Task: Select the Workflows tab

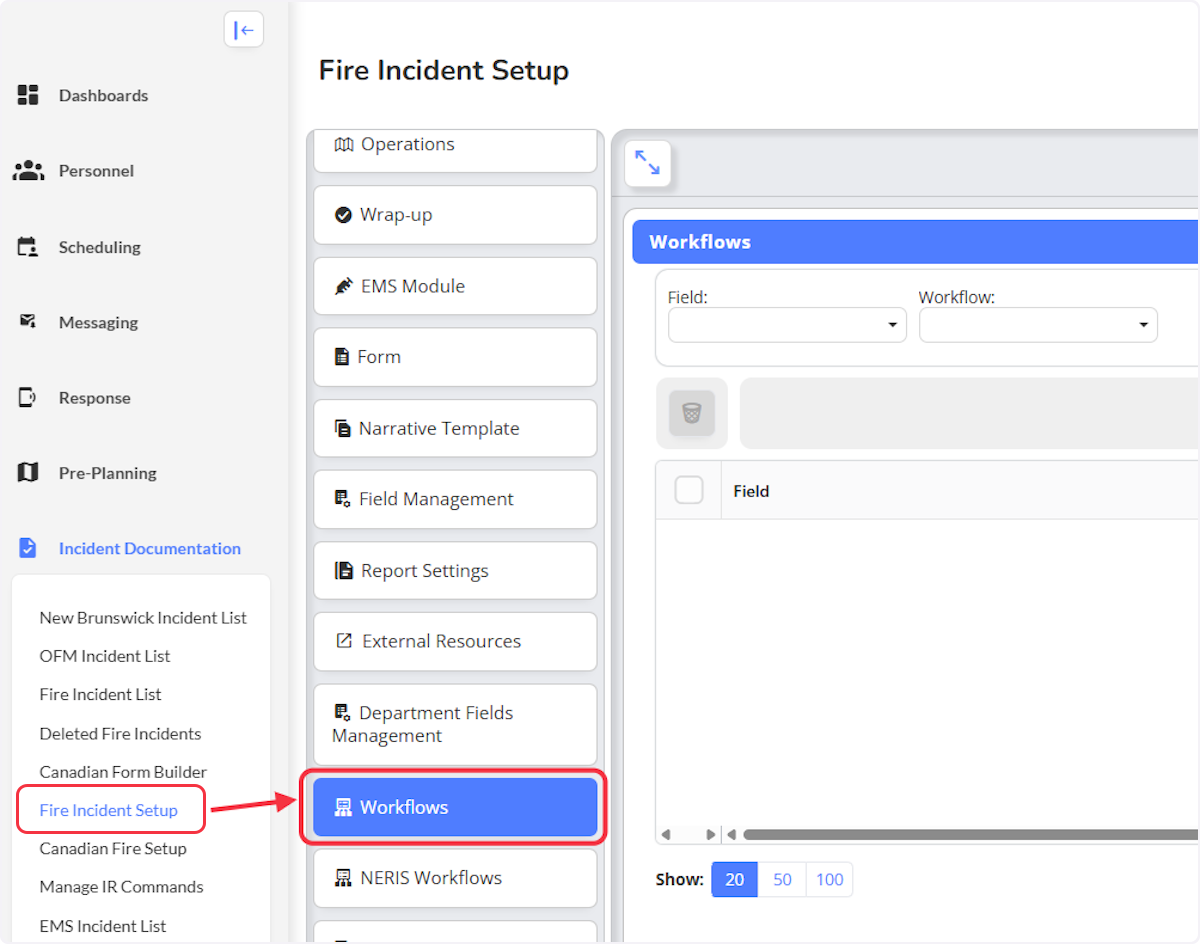Action: pyautogui.click(x=455, y=807)
